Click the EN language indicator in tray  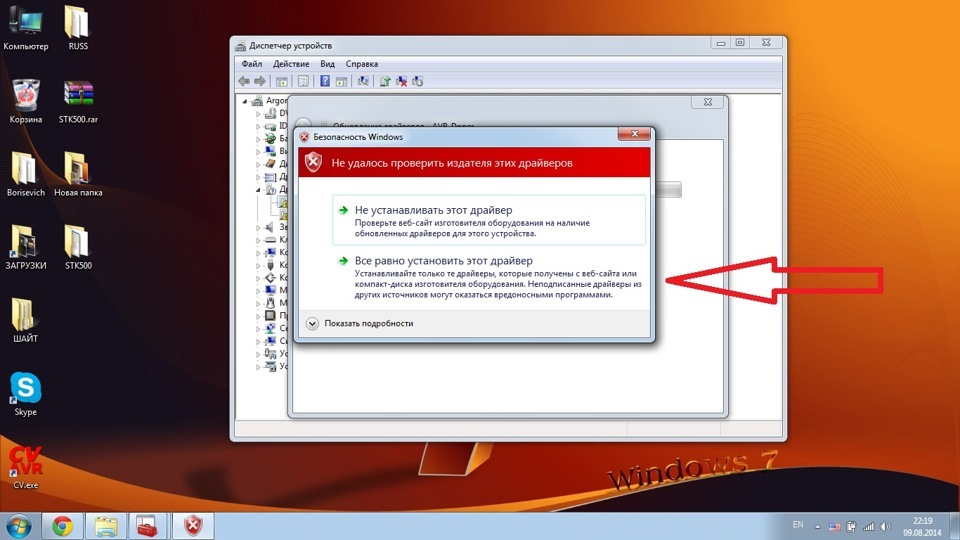pos(798,525)
